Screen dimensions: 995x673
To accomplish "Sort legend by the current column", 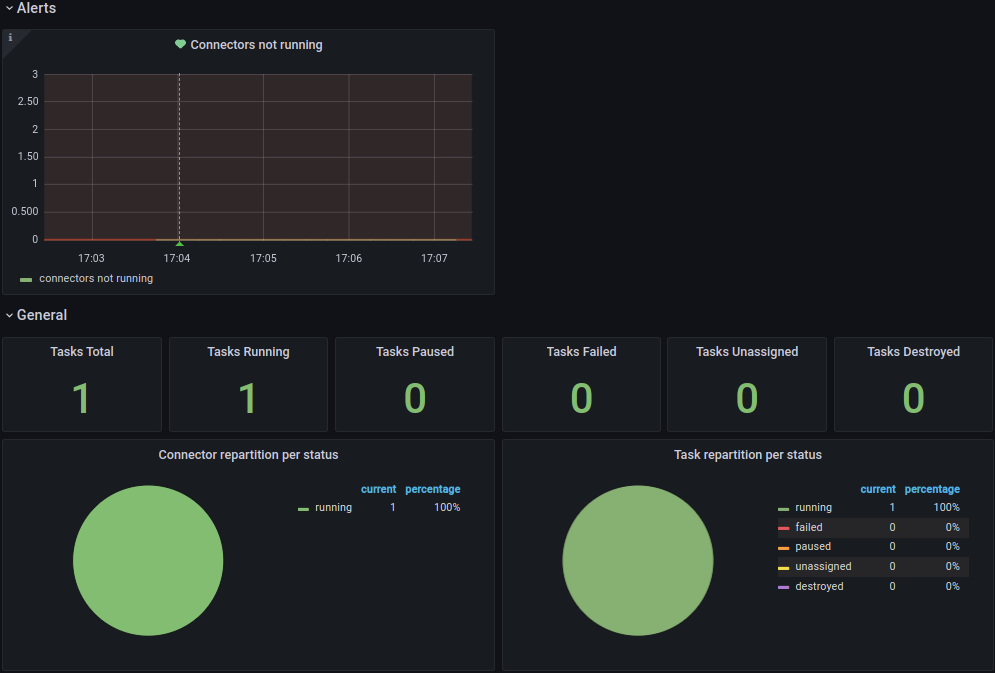I will tap(878, 489).
